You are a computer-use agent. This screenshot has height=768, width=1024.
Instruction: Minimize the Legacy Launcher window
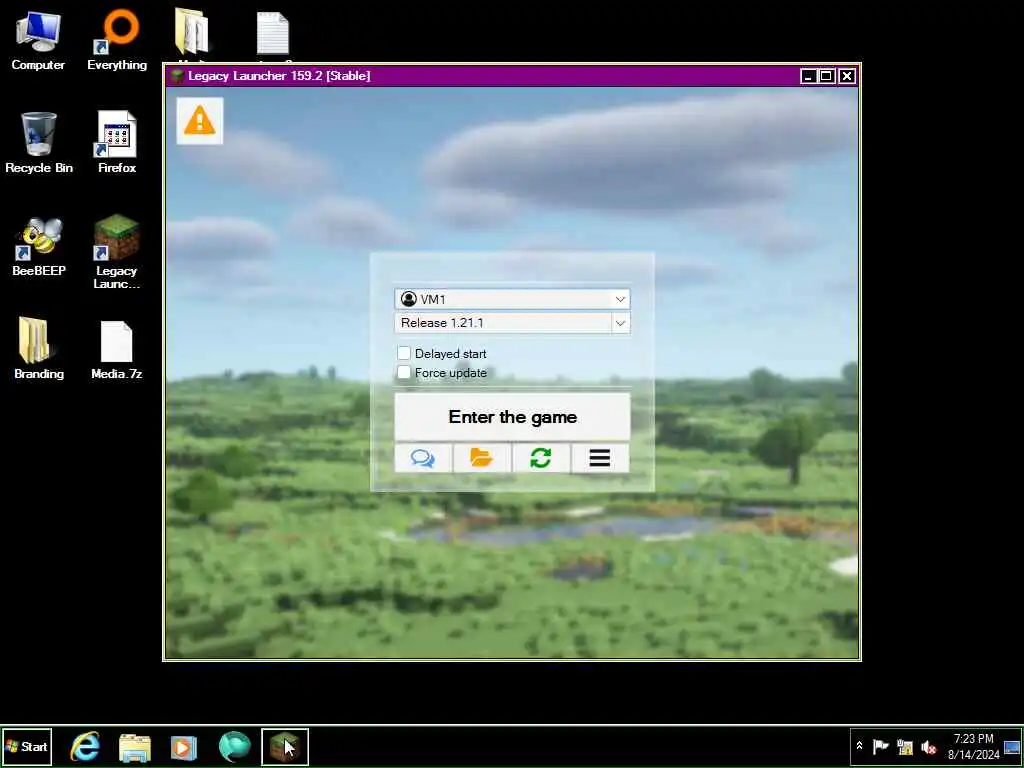pyautogui.click(x=808, y=76)
